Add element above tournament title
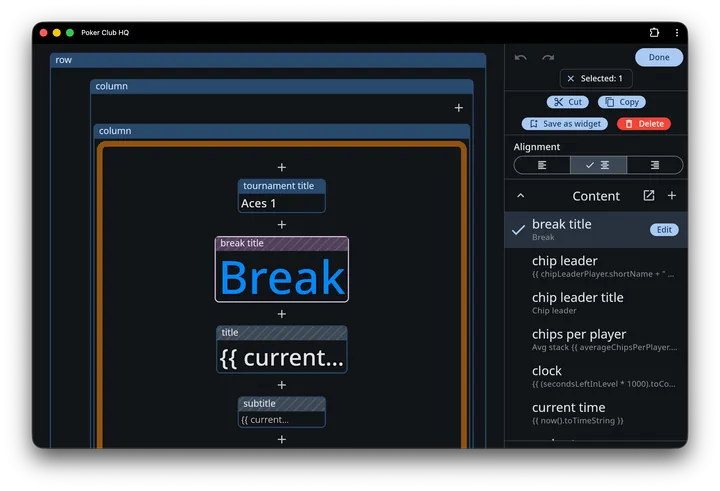 (x=281, y=167)
